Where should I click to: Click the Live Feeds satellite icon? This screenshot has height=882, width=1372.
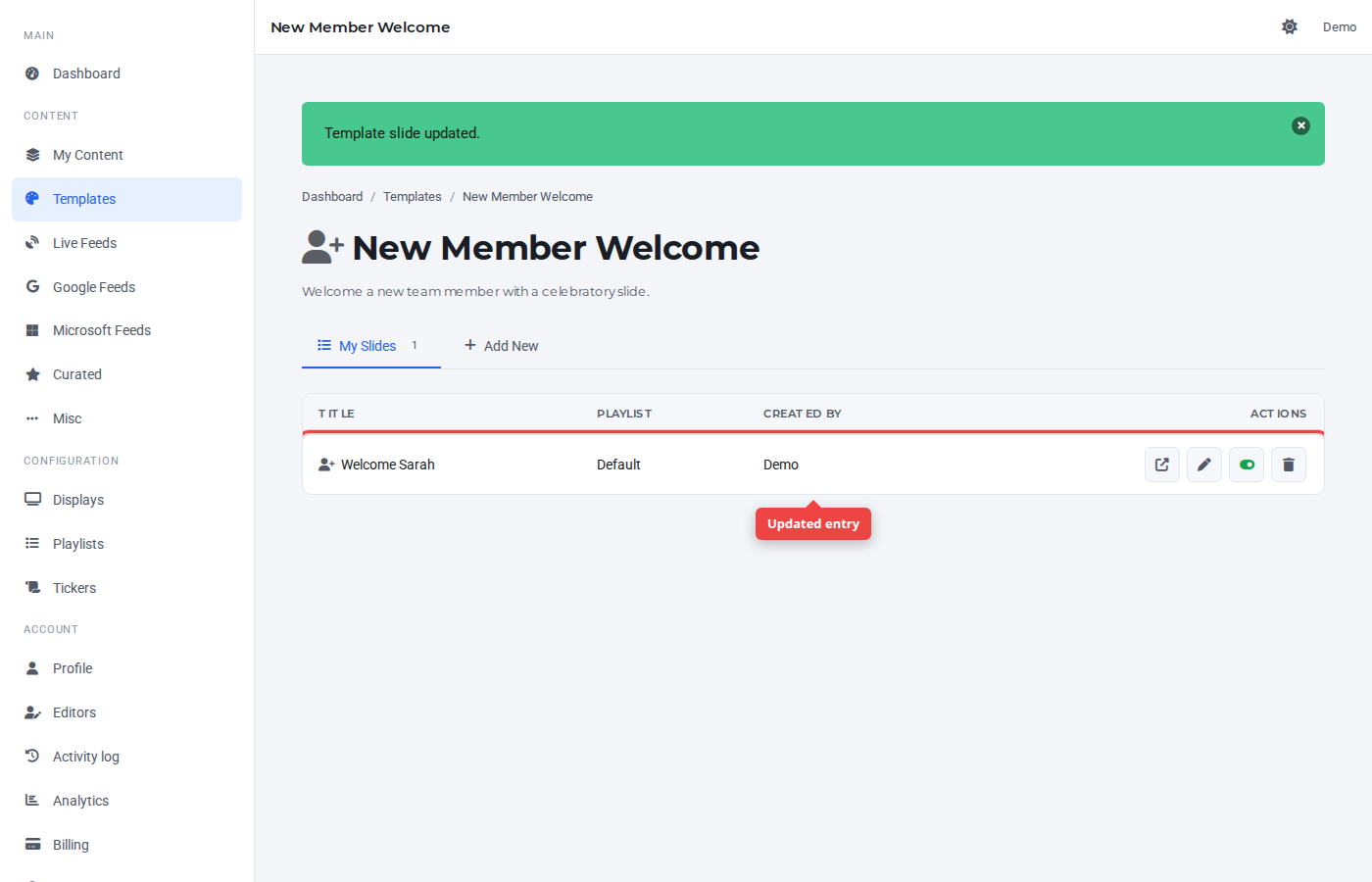coord(32,243)
